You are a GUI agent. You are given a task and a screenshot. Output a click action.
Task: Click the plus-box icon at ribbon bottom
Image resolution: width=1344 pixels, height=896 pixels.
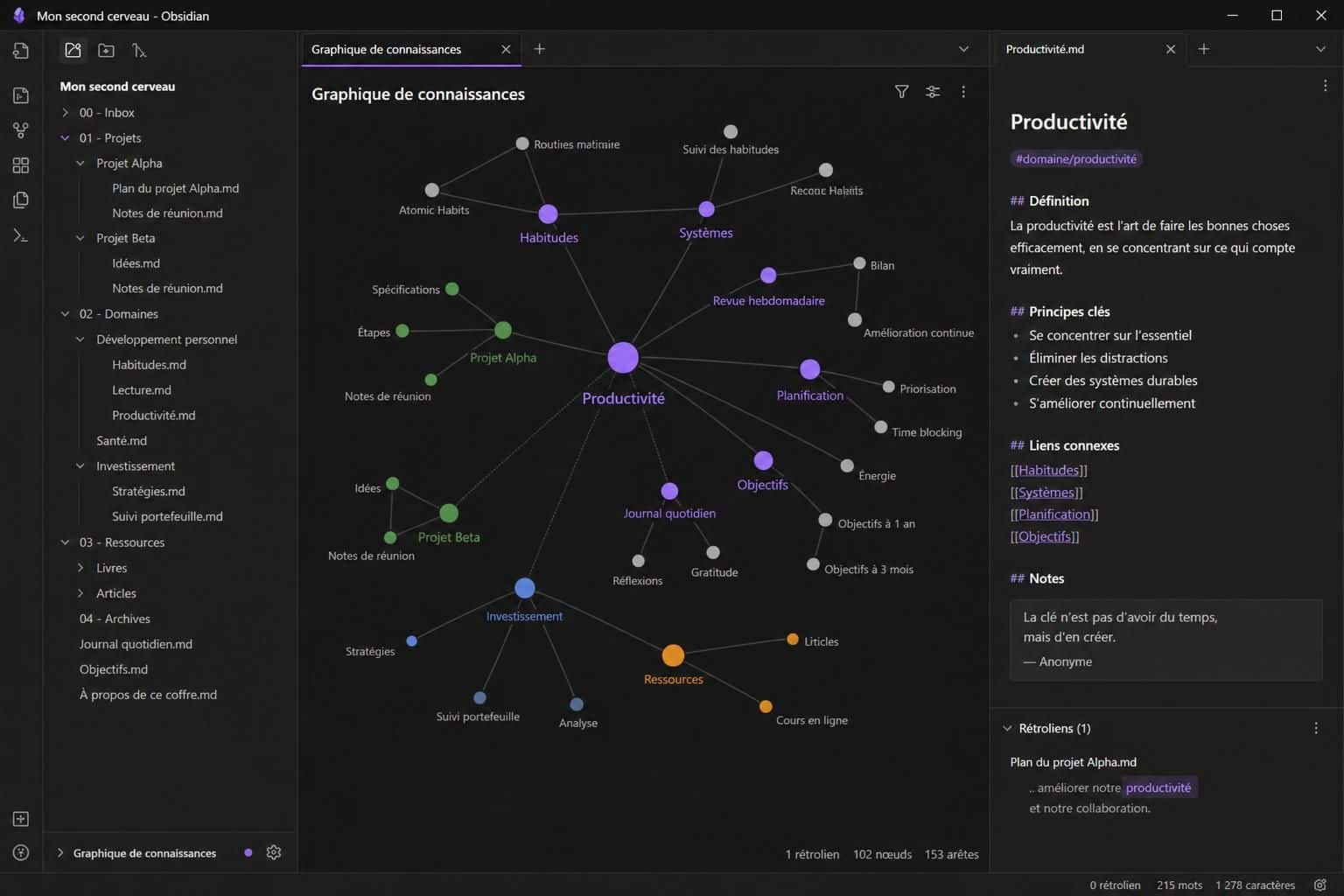point(21,819)
